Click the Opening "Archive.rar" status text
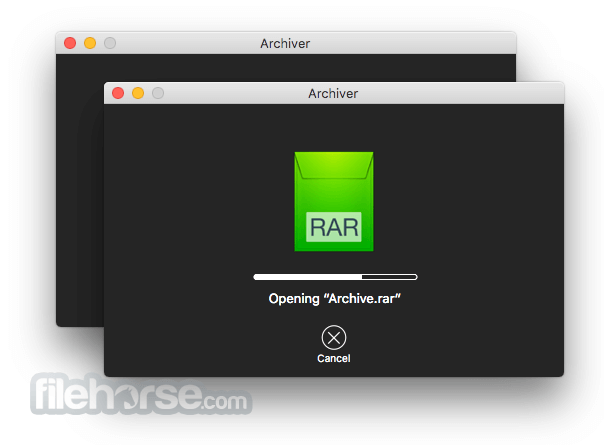Image resolution: width=604 pixels, height=445 pixels. (x=334, y=299)
